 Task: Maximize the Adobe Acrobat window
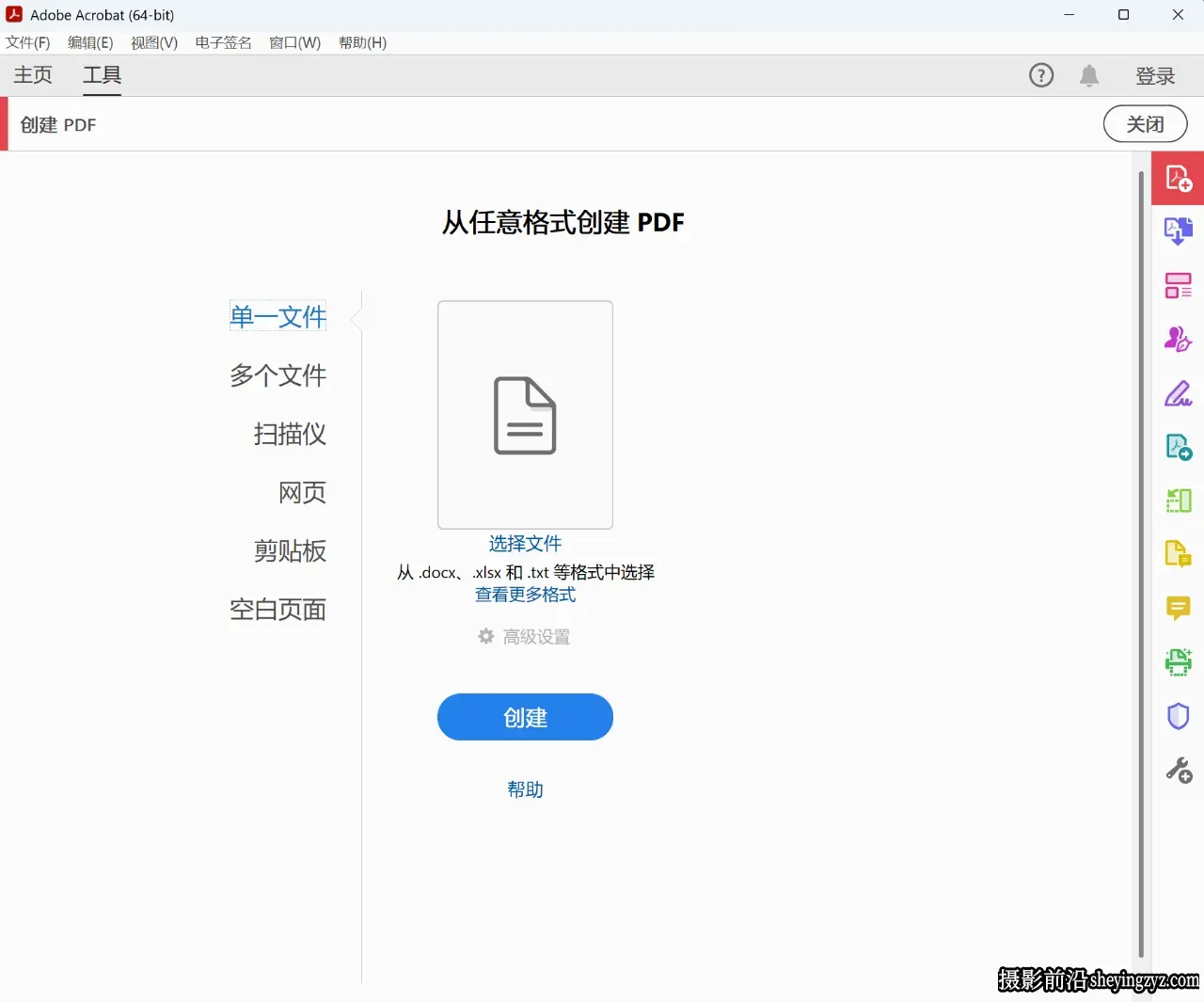pos(1123,15)
